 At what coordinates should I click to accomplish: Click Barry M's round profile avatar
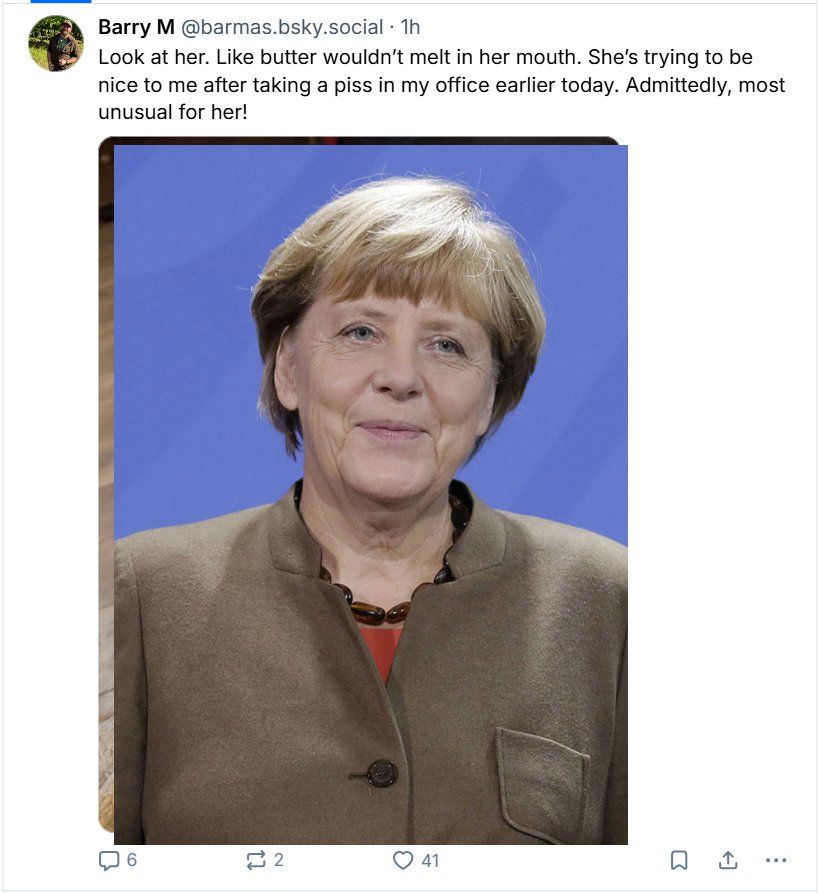coord(56,43)
